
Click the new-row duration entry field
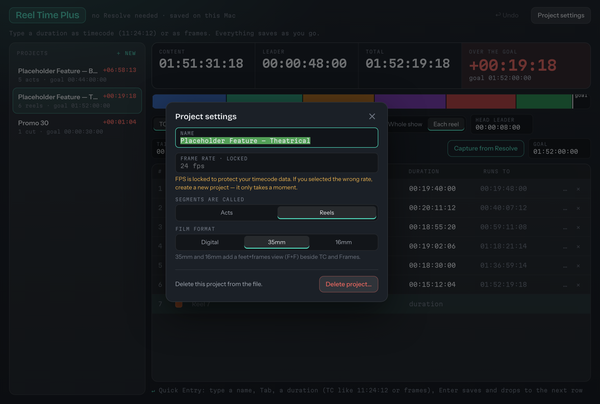tap(426, 304)
